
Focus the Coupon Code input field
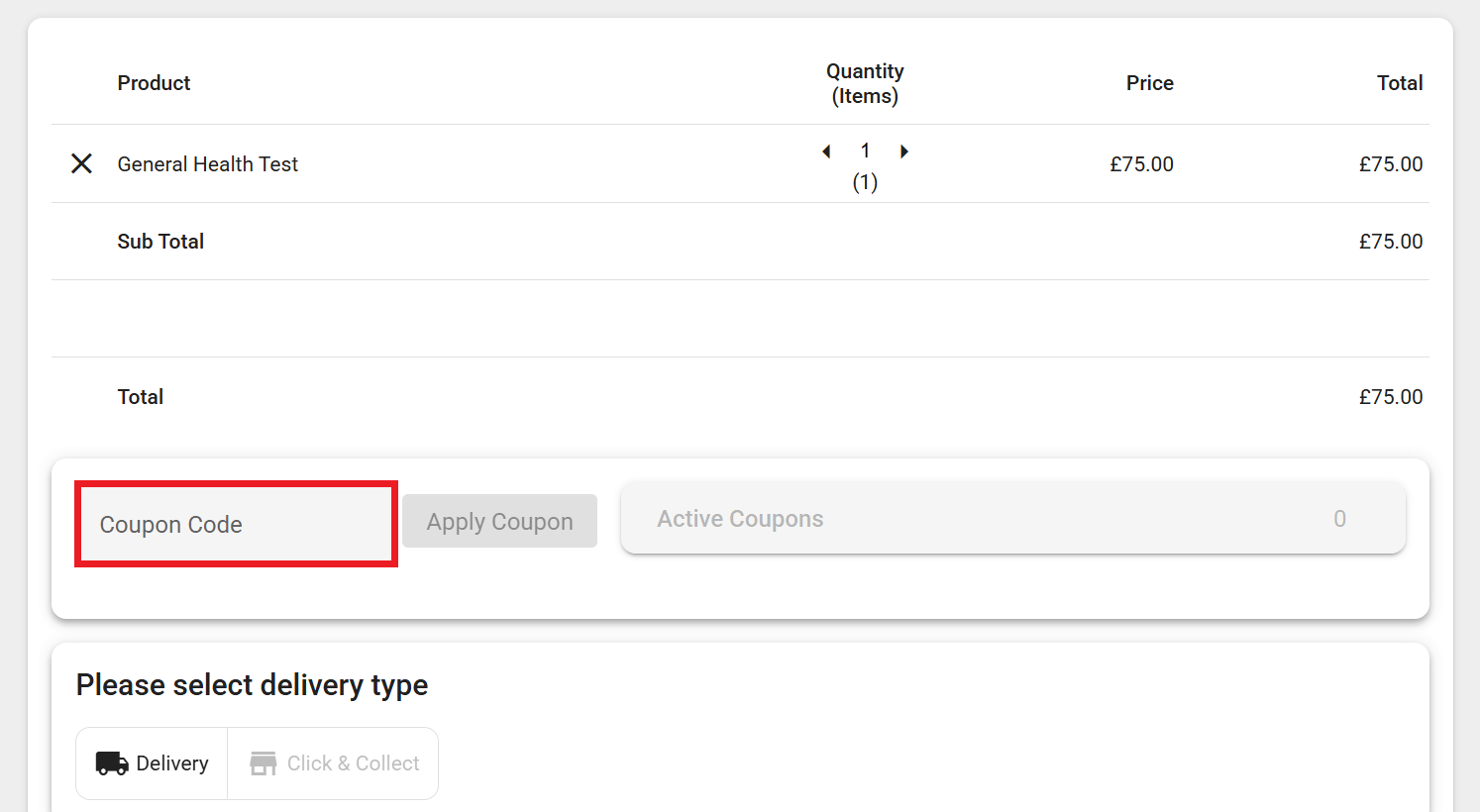pos(236,524)
